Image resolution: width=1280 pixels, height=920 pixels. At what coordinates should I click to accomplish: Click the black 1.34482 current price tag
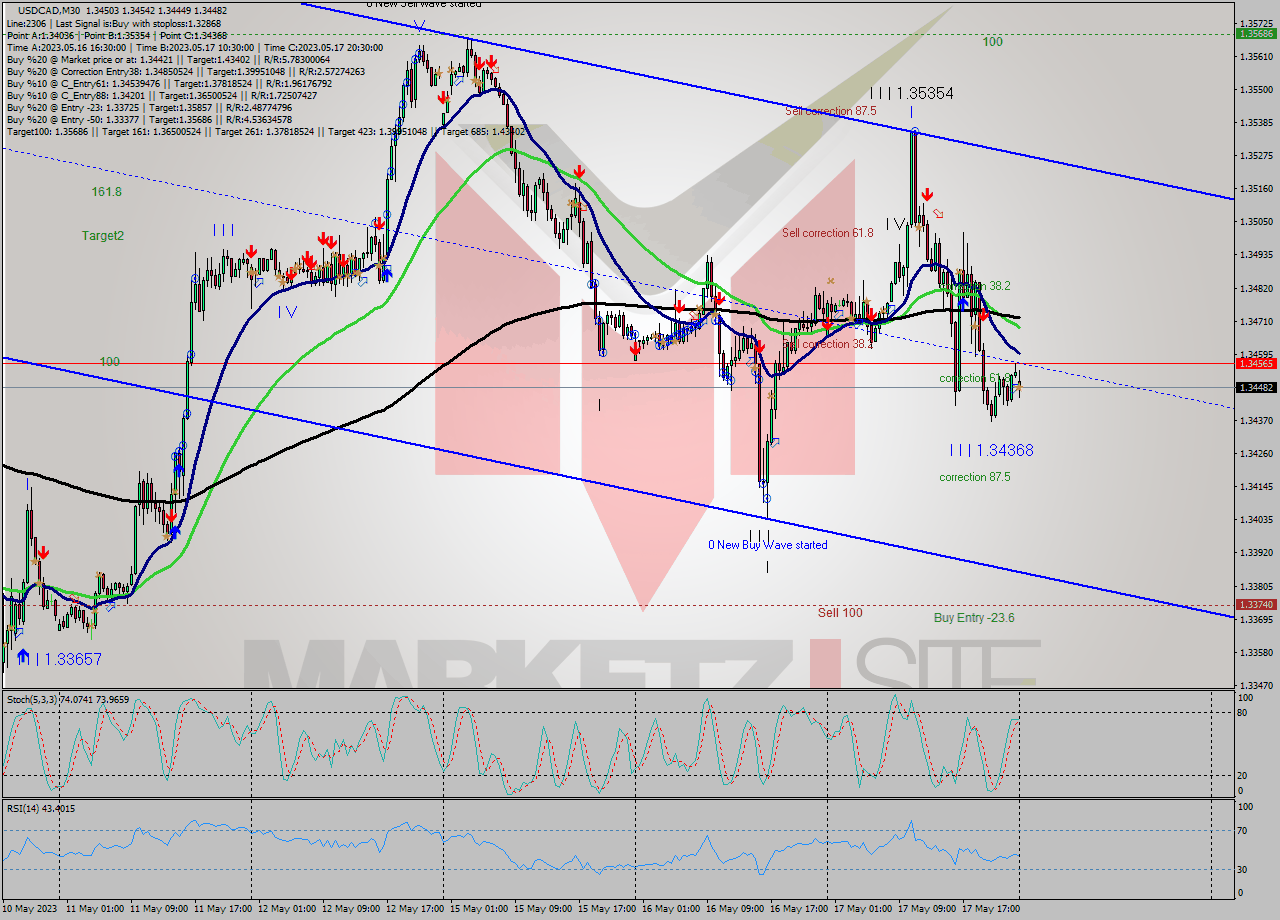pos(1256,387)
